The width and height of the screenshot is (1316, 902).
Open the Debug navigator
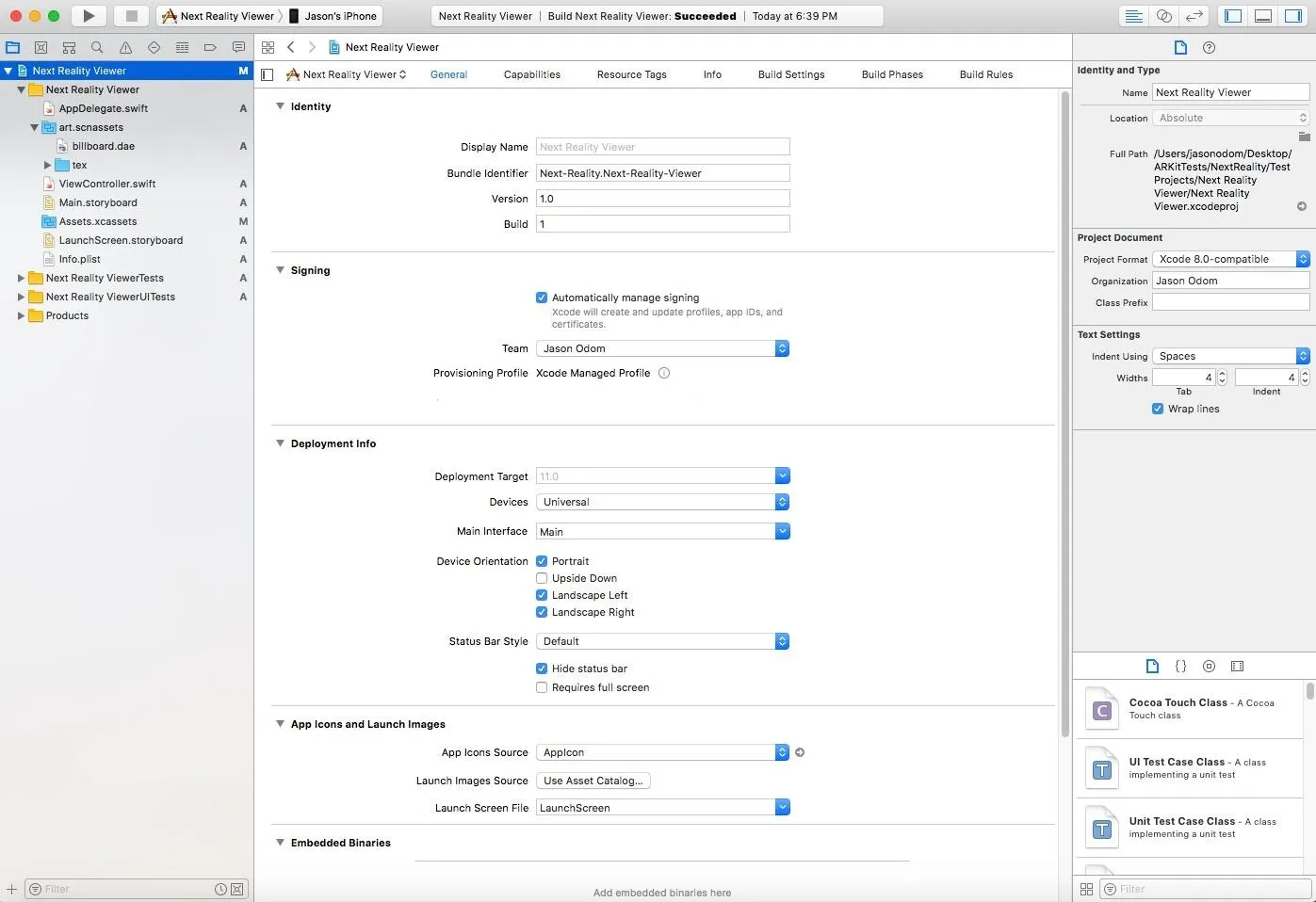[x=182, y=47]
